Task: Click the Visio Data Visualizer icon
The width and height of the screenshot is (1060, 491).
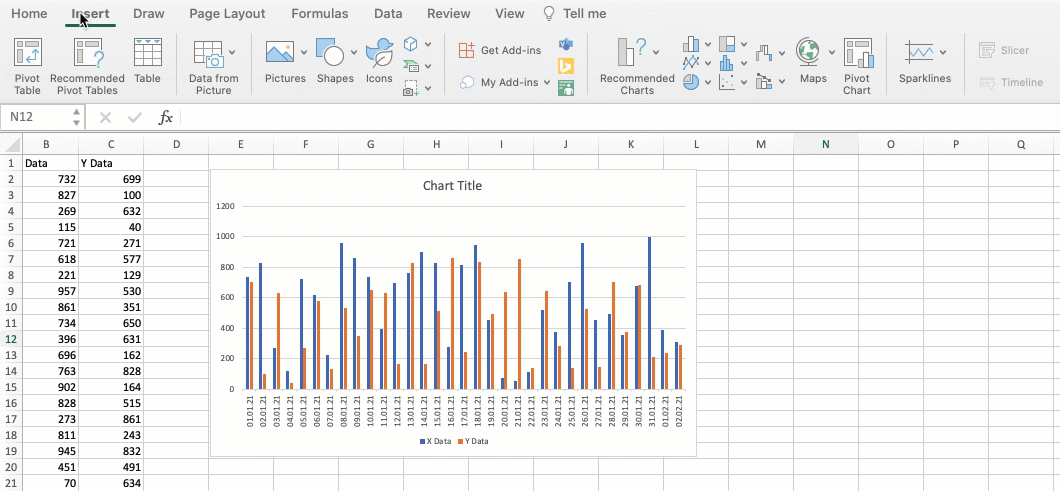Action: pos(566,45)
